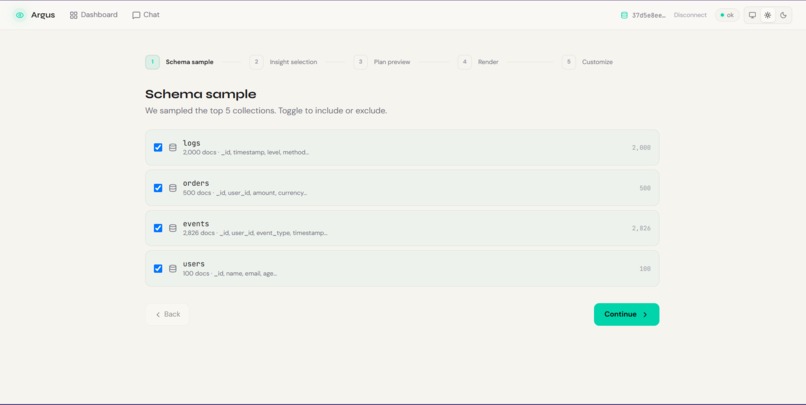Viewport: 806px width, 405px height.
Task: Select step 5 Customize
Action: pyautogui.click(x=588, y=62)
